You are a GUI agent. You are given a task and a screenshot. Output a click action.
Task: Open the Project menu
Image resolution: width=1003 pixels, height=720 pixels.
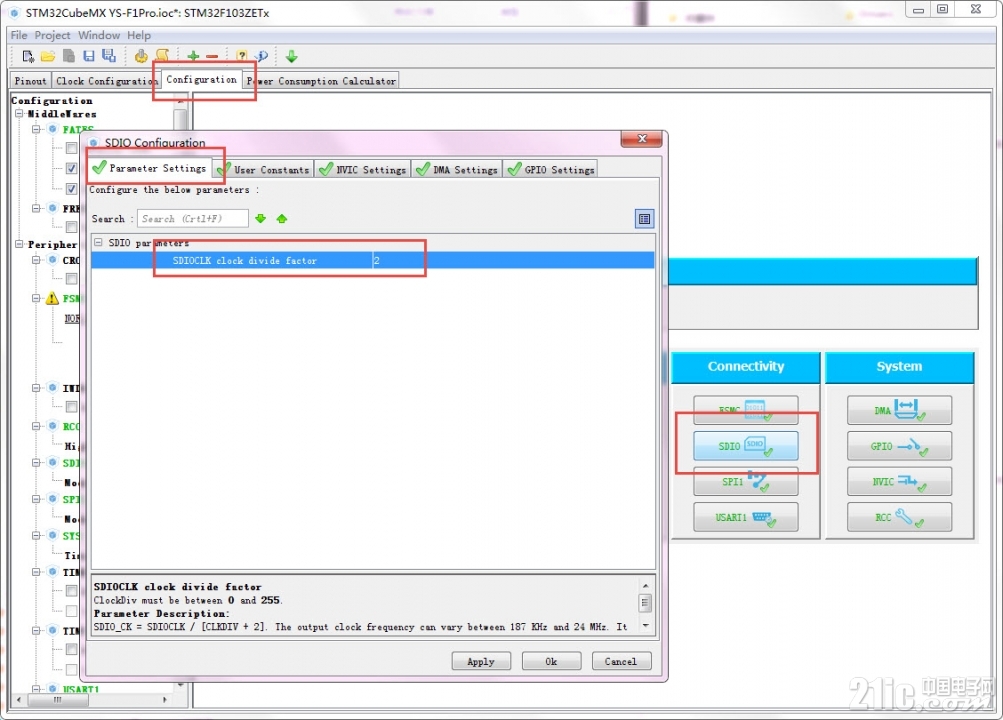point(52,35)
